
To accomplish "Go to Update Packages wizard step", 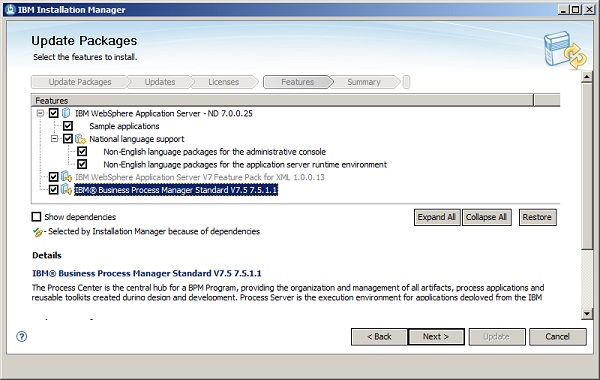I will tap(80, 82).
